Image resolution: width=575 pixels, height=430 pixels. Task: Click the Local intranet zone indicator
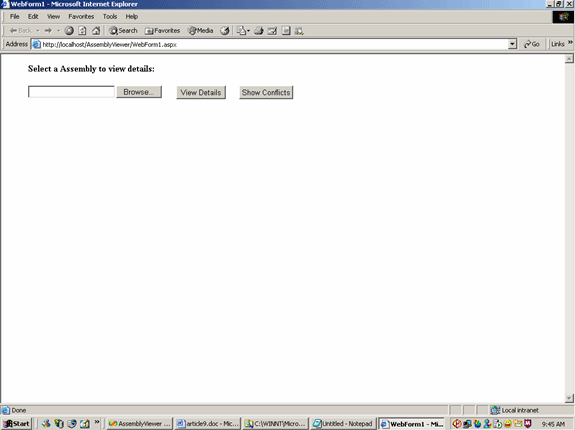pos(515,410)
